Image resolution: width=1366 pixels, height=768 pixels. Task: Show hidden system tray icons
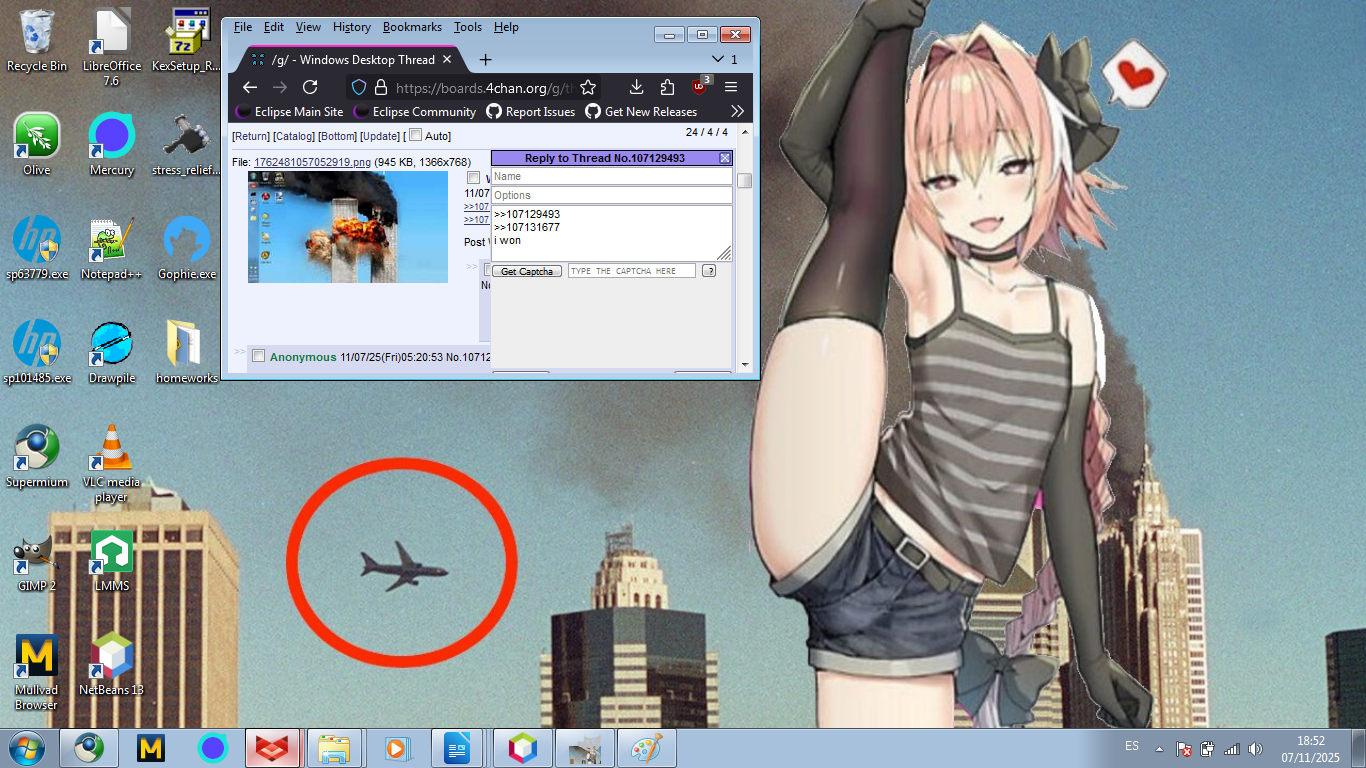pyautogui.click(x=1159, y=748)
